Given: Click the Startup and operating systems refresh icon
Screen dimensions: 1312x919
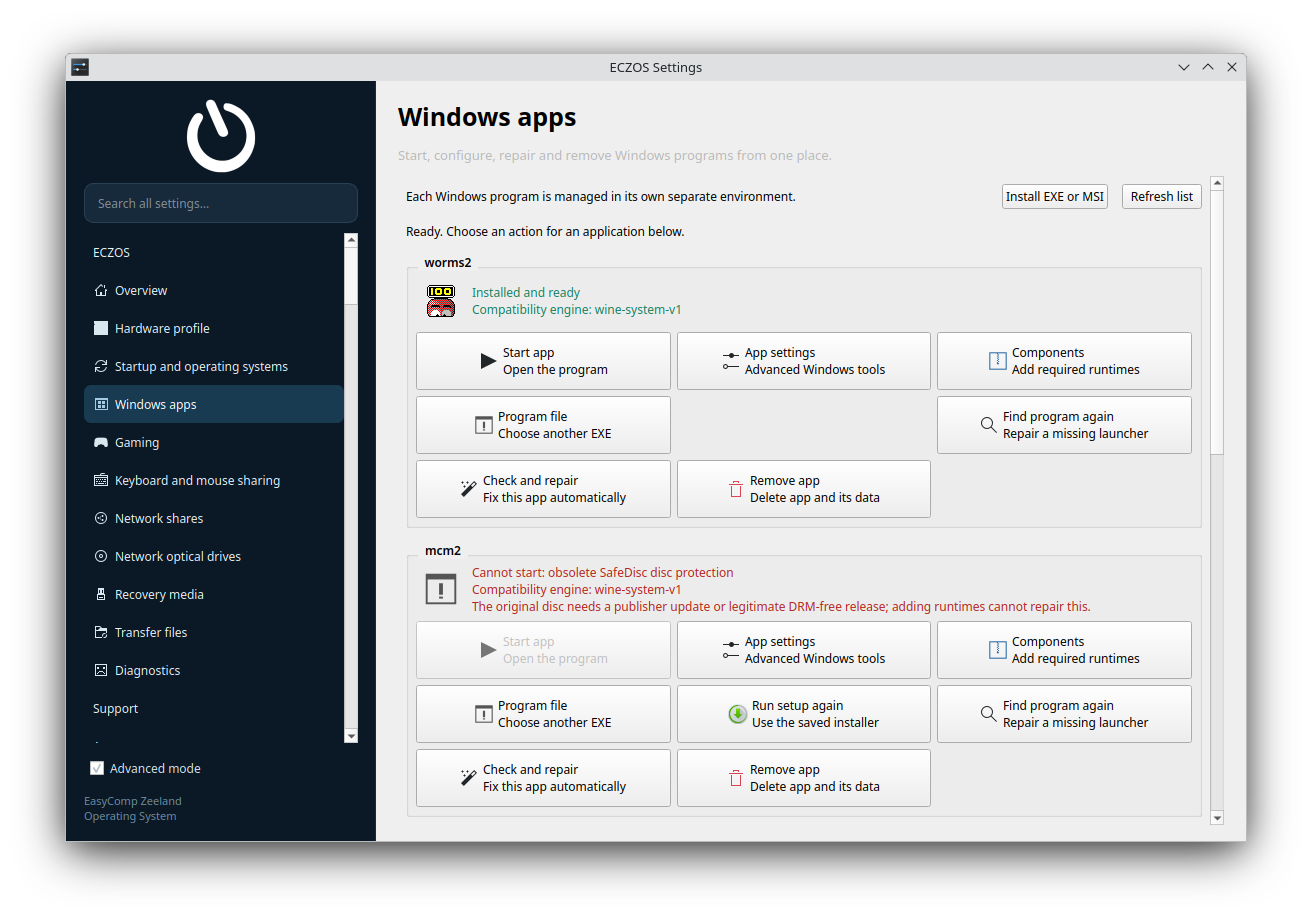Looking at the screenshot, I should [100, 367].
